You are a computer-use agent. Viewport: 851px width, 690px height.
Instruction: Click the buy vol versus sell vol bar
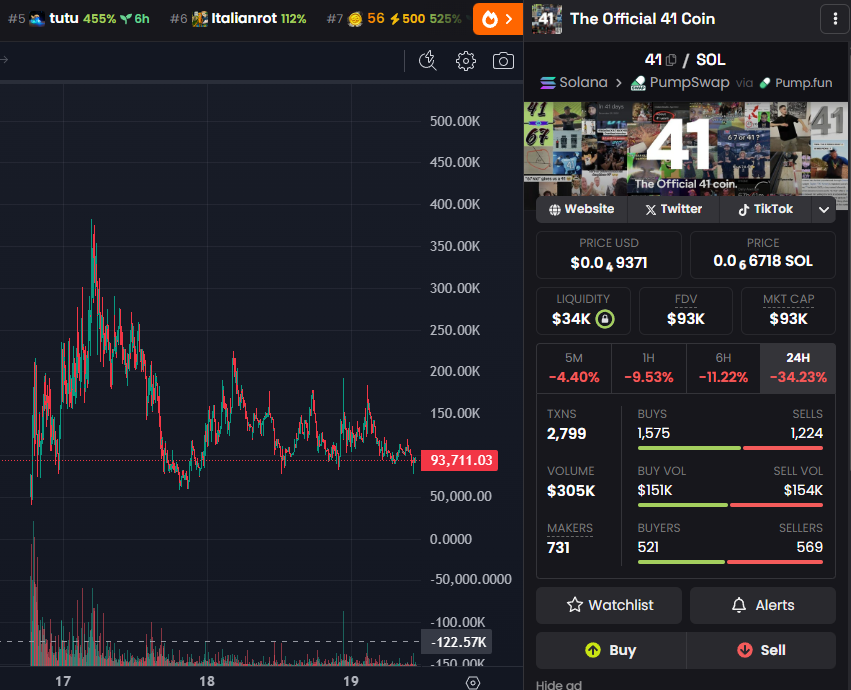tap(731, 505)
